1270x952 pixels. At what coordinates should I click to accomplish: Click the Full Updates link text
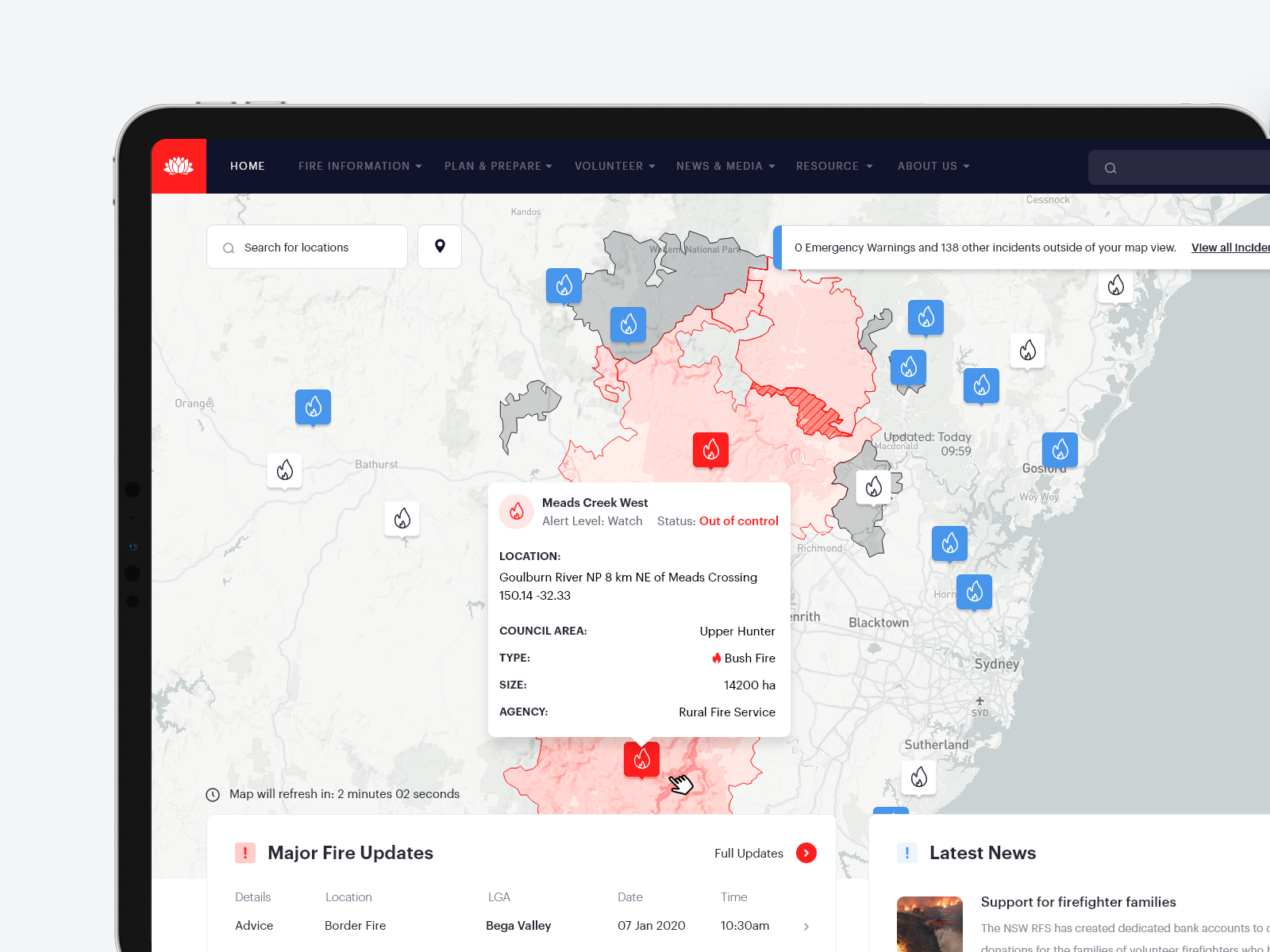[749, 853]
